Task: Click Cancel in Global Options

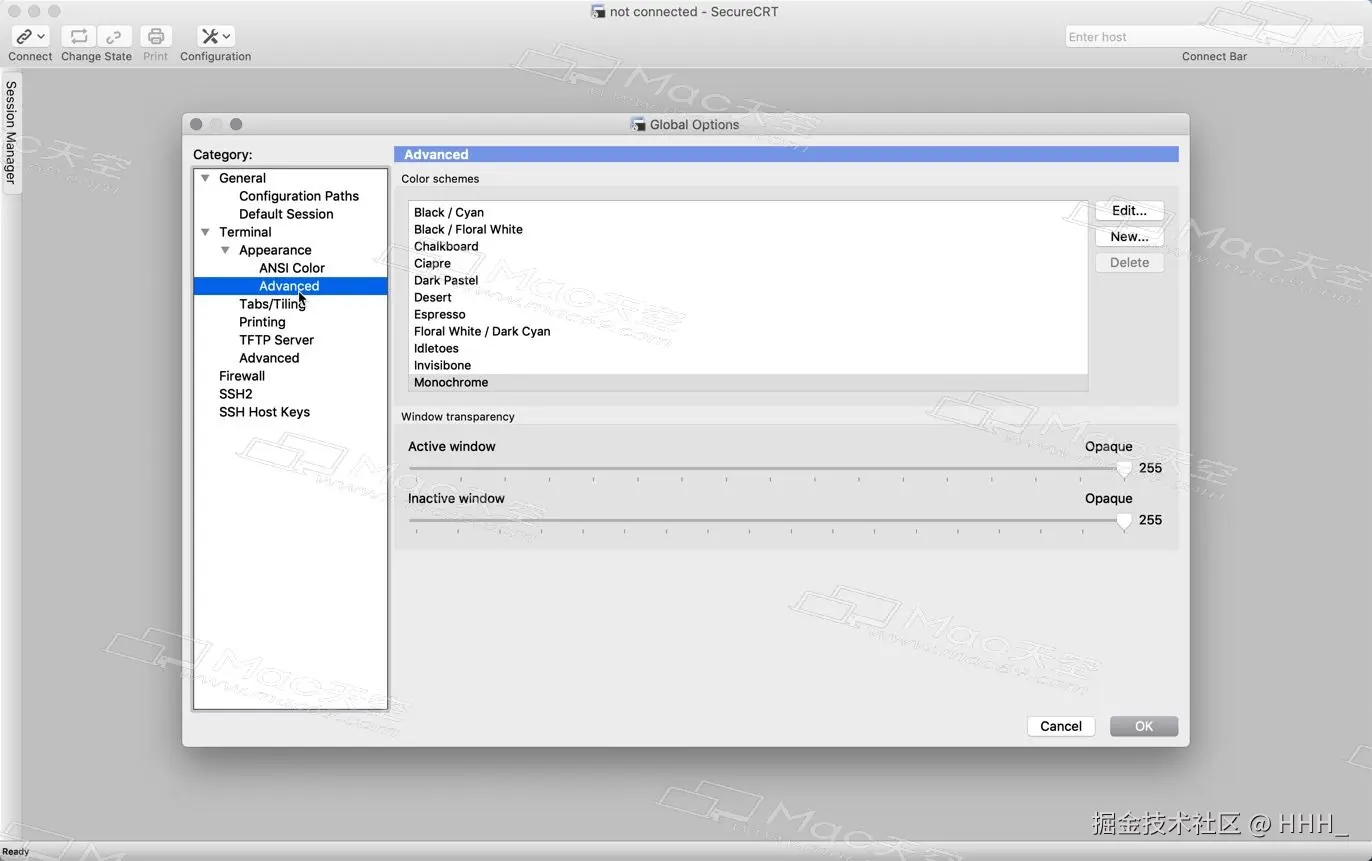Action: click(x=1061, y=727)
